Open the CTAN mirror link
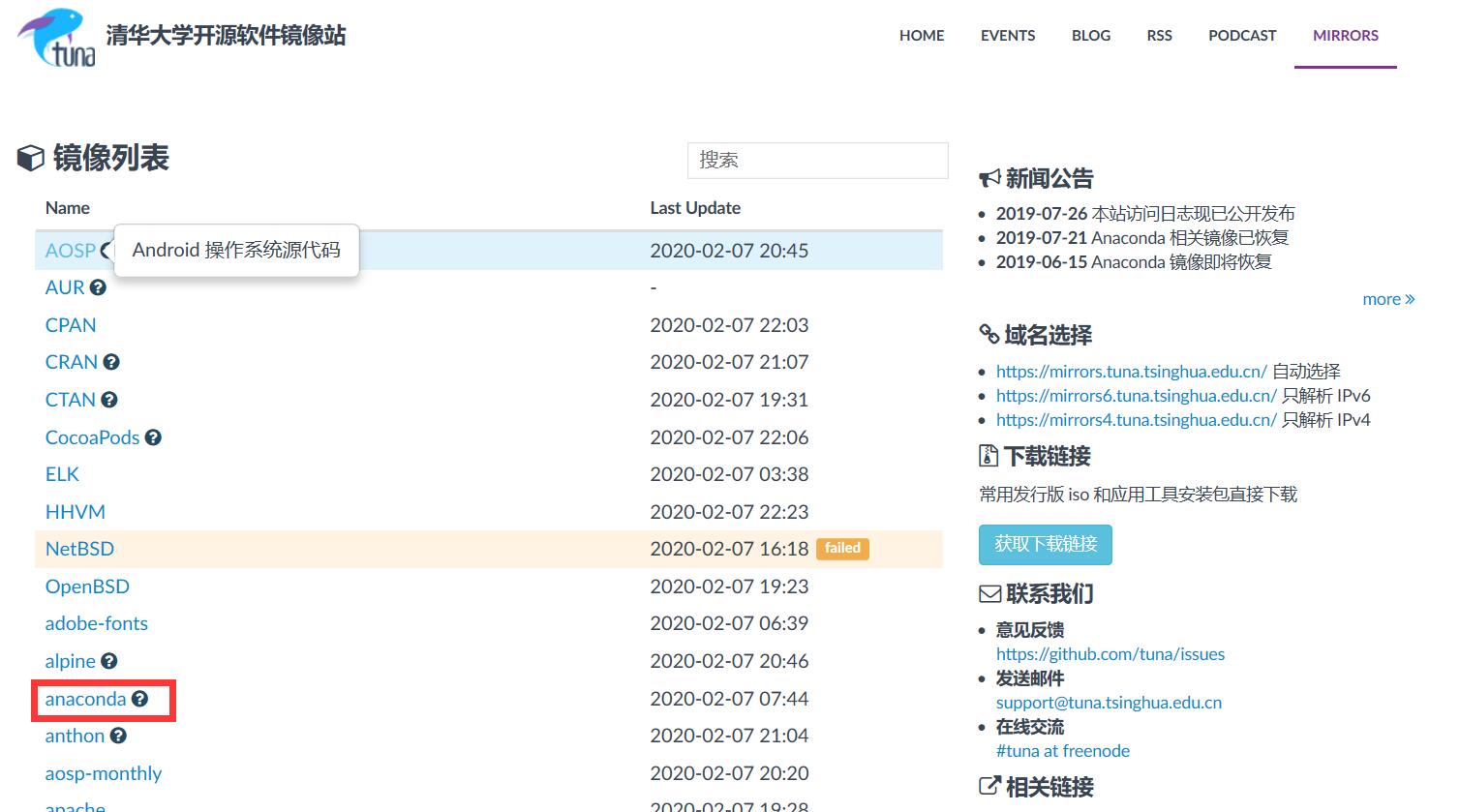 pos(70,400)
